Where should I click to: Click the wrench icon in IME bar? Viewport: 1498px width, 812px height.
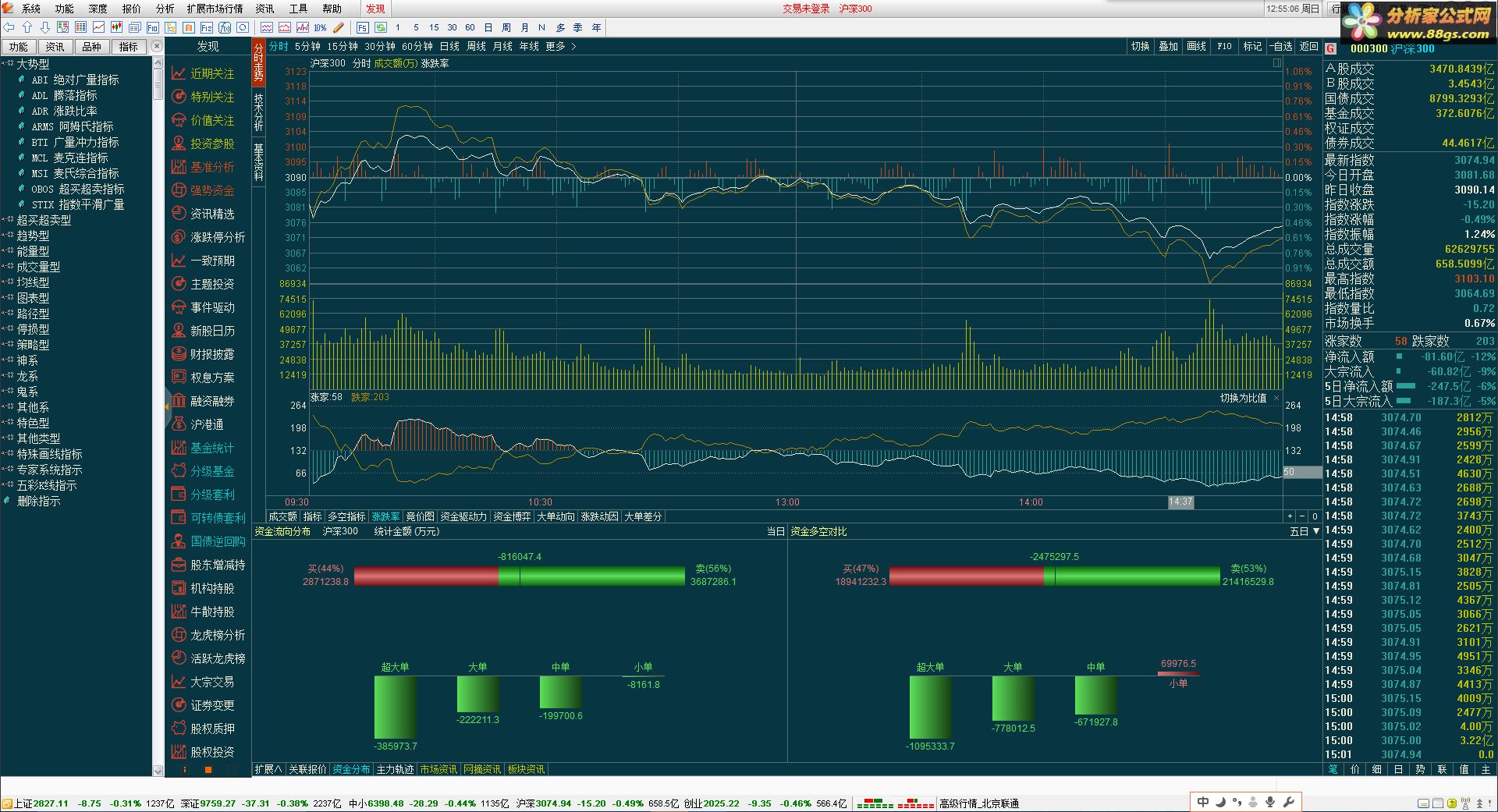click(x=1287, y=802)
